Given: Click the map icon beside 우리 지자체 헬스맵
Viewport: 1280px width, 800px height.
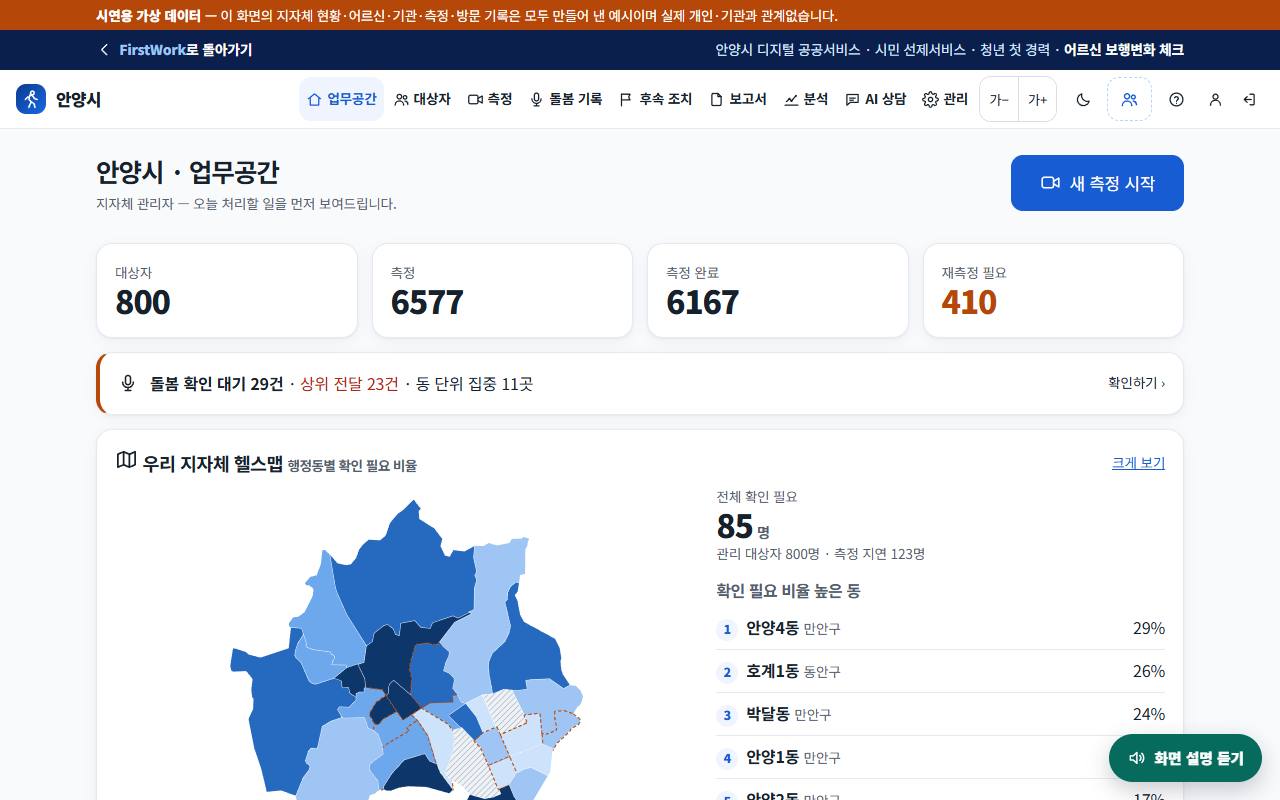Looking at the screenshot, I should pos(126,460).
